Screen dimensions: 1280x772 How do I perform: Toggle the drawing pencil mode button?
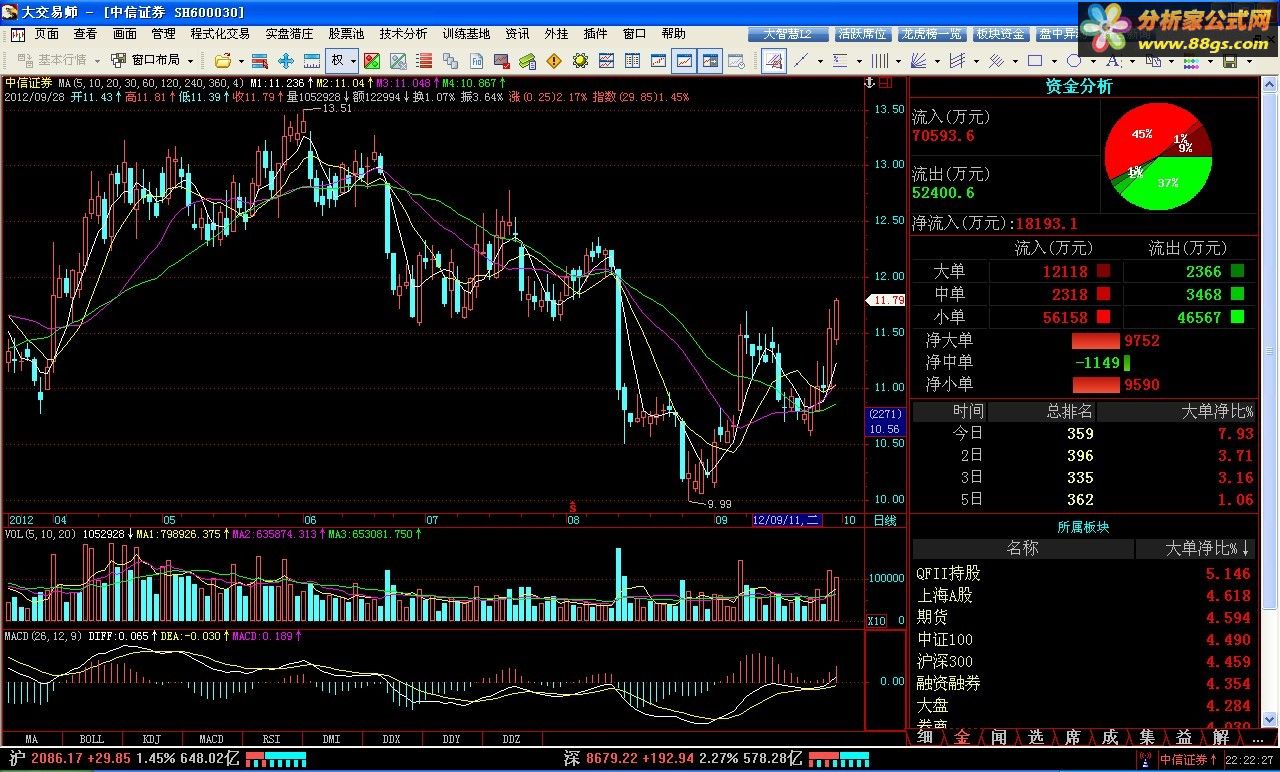tap(773, 61)
